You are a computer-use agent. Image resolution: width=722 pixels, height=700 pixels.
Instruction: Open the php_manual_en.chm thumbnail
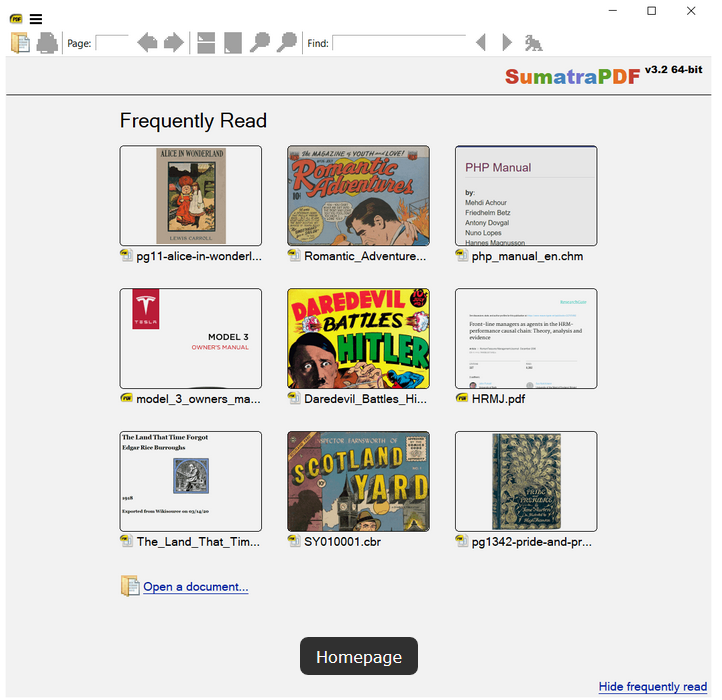click(x=526, y=196)
